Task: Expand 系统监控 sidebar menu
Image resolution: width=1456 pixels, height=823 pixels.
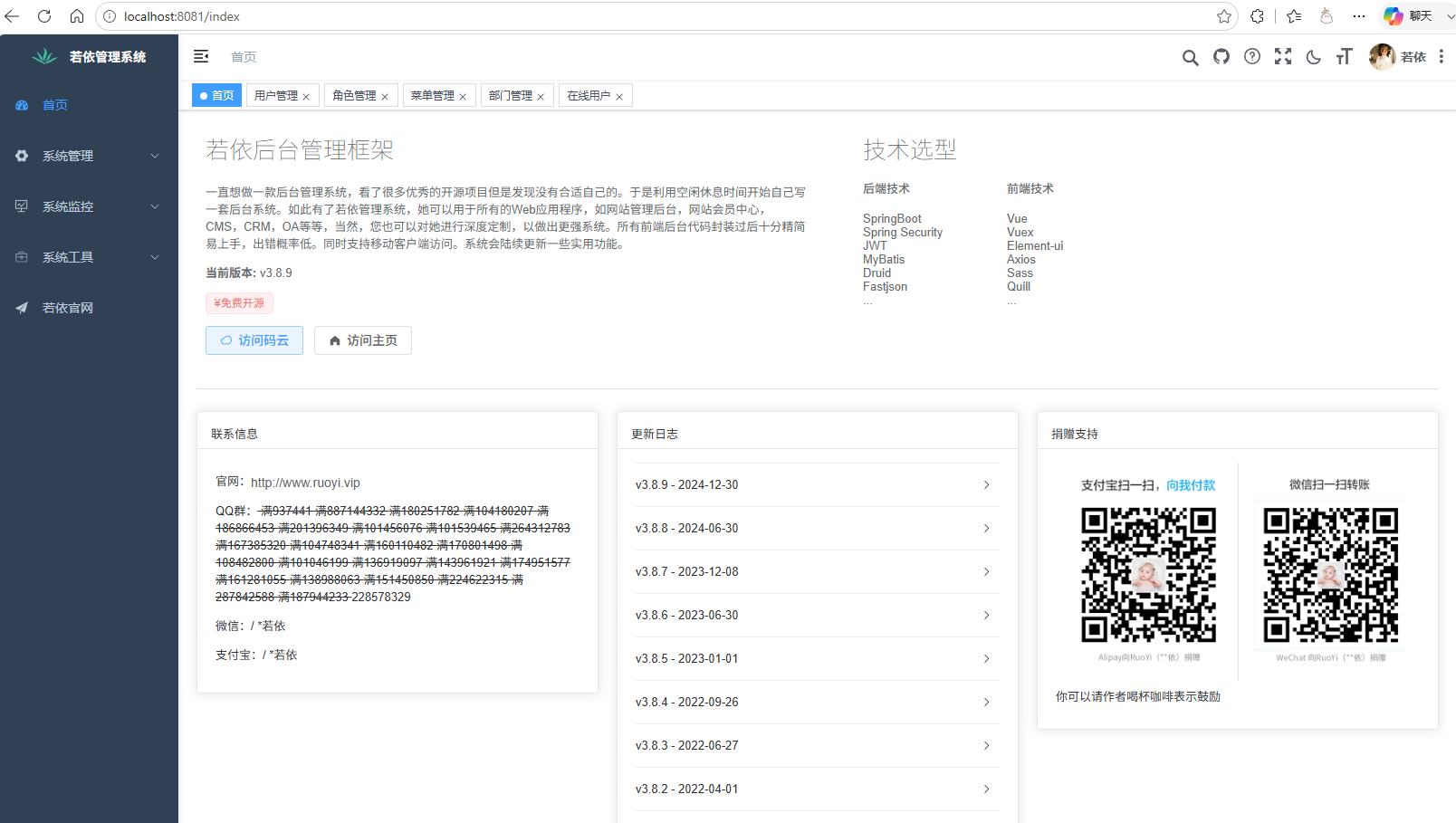Action: click(x=89, y=206)
